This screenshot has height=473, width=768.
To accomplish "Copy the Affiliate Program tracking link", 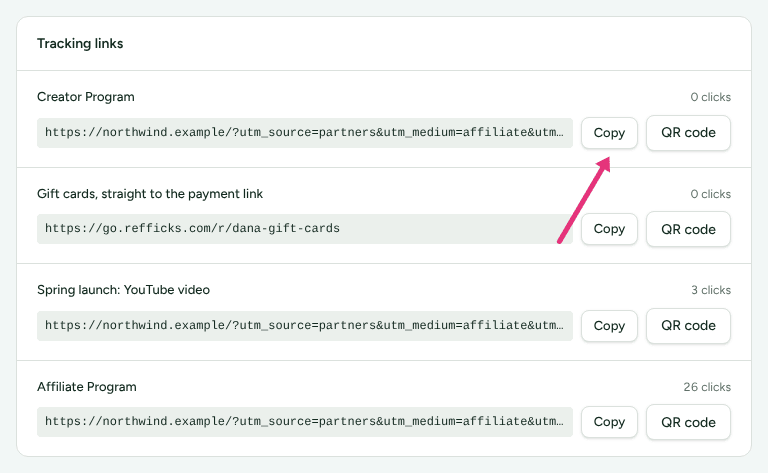I will [x=609, y=422].
